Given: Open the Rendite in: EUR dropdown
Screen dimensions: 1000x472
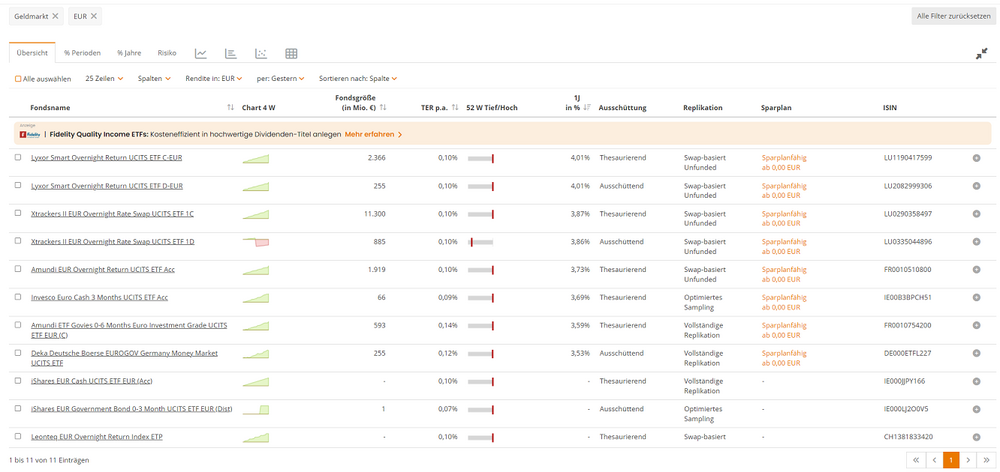Looking at the screenshot, I should click(x=213, y=78).
